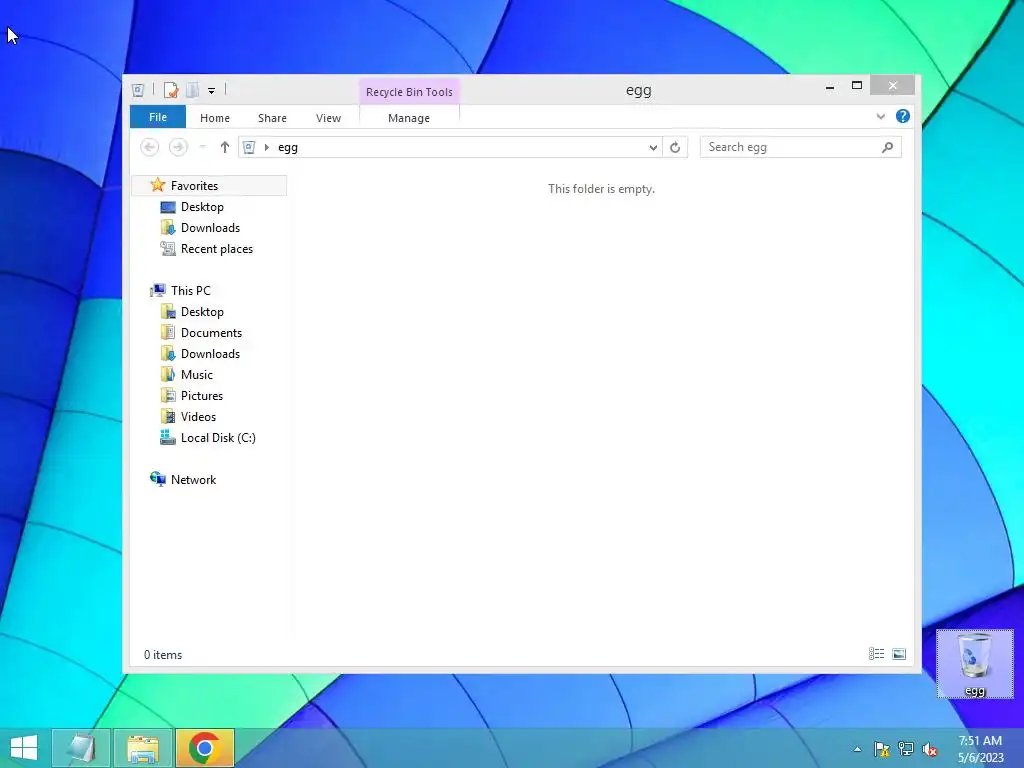
Task: Select Local Disk (C:)
Action: [x=218, y=438]
